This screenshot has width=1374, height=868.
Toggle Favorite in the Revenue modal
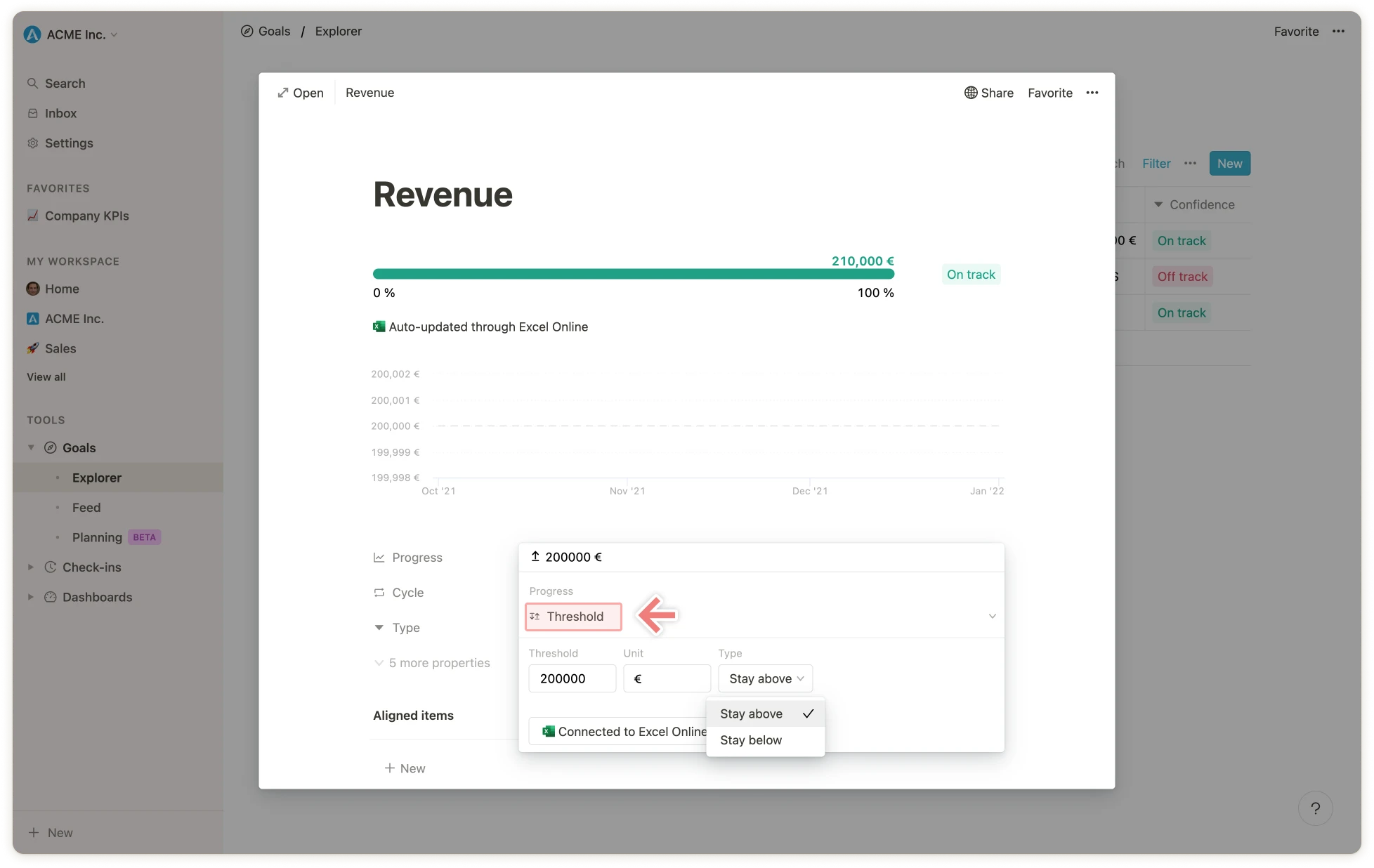[1049, 93]
